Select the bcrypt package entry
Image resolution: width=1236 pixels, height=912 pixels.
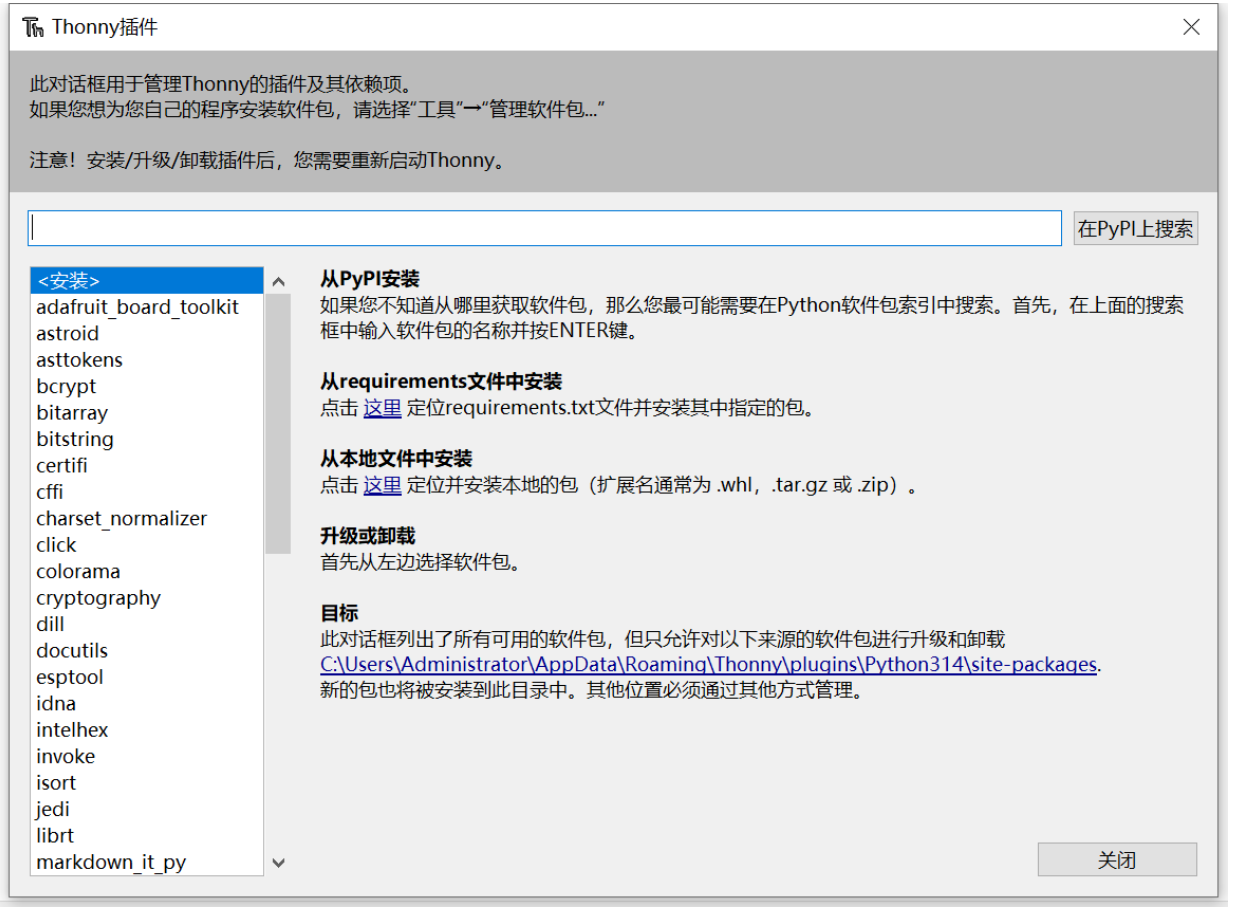tap(66, 386)
